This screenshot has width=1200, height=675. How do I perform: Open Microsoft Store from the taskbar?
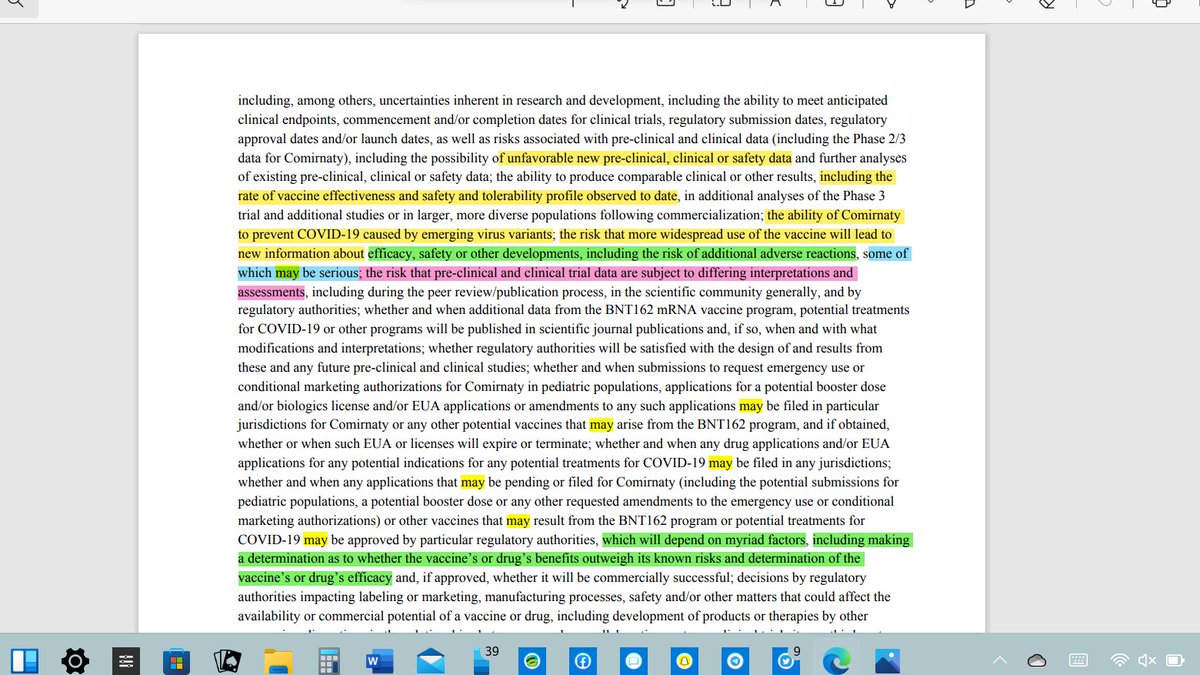pyautogui.click(x=177, y=661)
